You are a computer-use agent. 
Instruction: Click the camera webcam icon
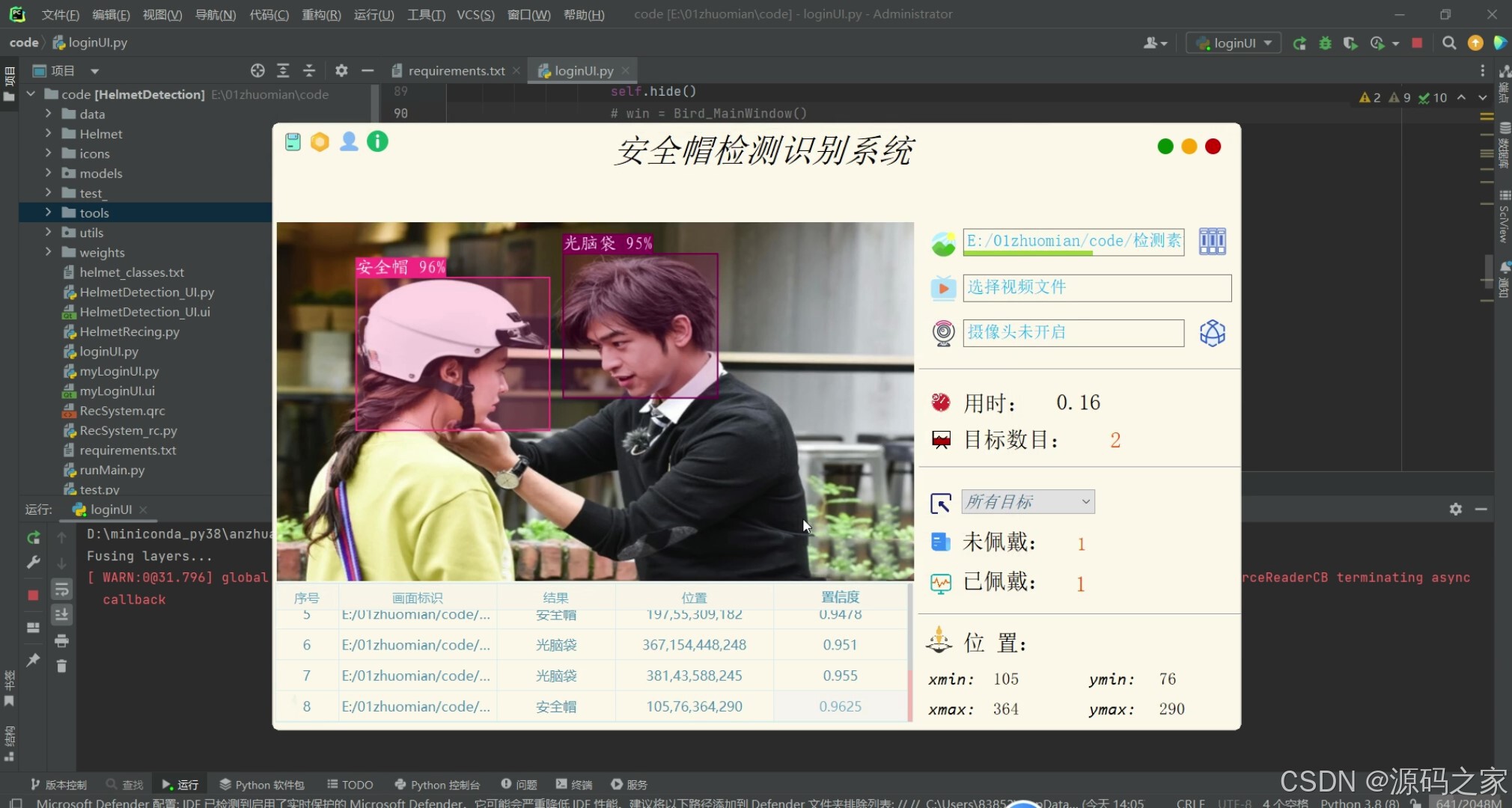(943, 333)
